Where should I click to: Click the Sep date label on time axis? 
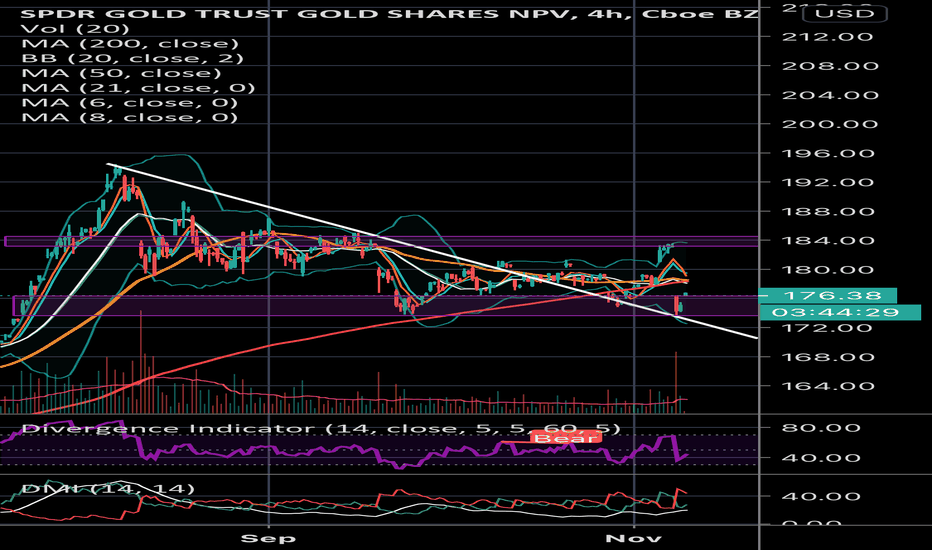pyautogui.click(x=269, y=538)
